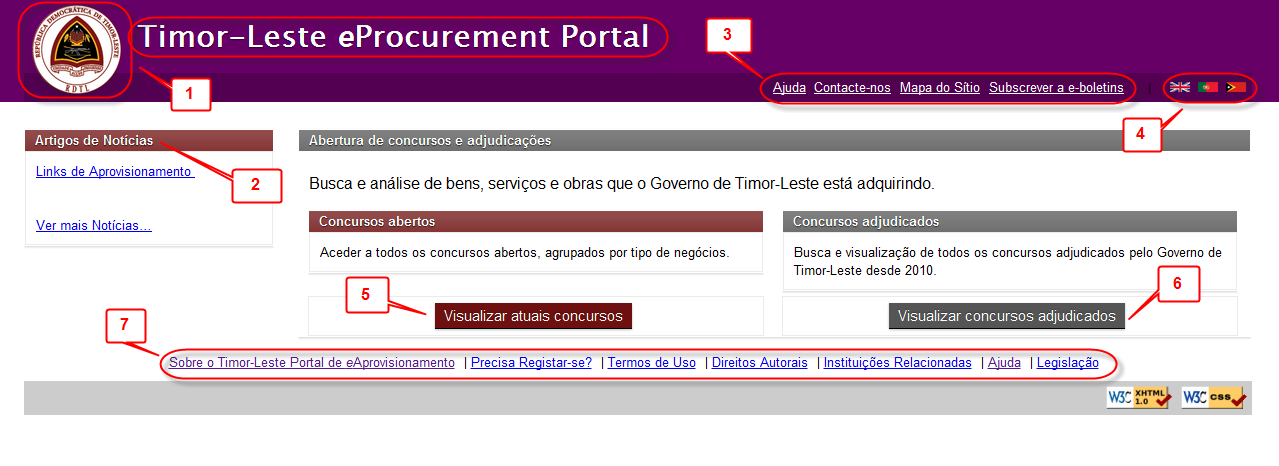Click Legislação link in the footer
Image resolution: width=1279 pixels, height=466 pixels.
pos(1067,363)
